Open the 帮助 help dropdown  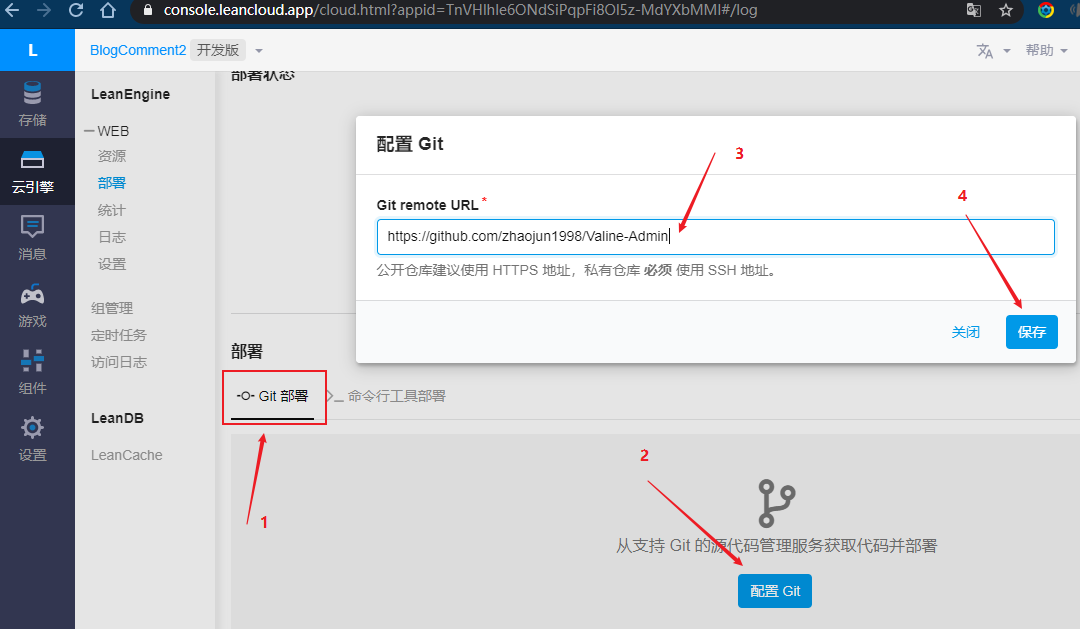pos(1046,50)
